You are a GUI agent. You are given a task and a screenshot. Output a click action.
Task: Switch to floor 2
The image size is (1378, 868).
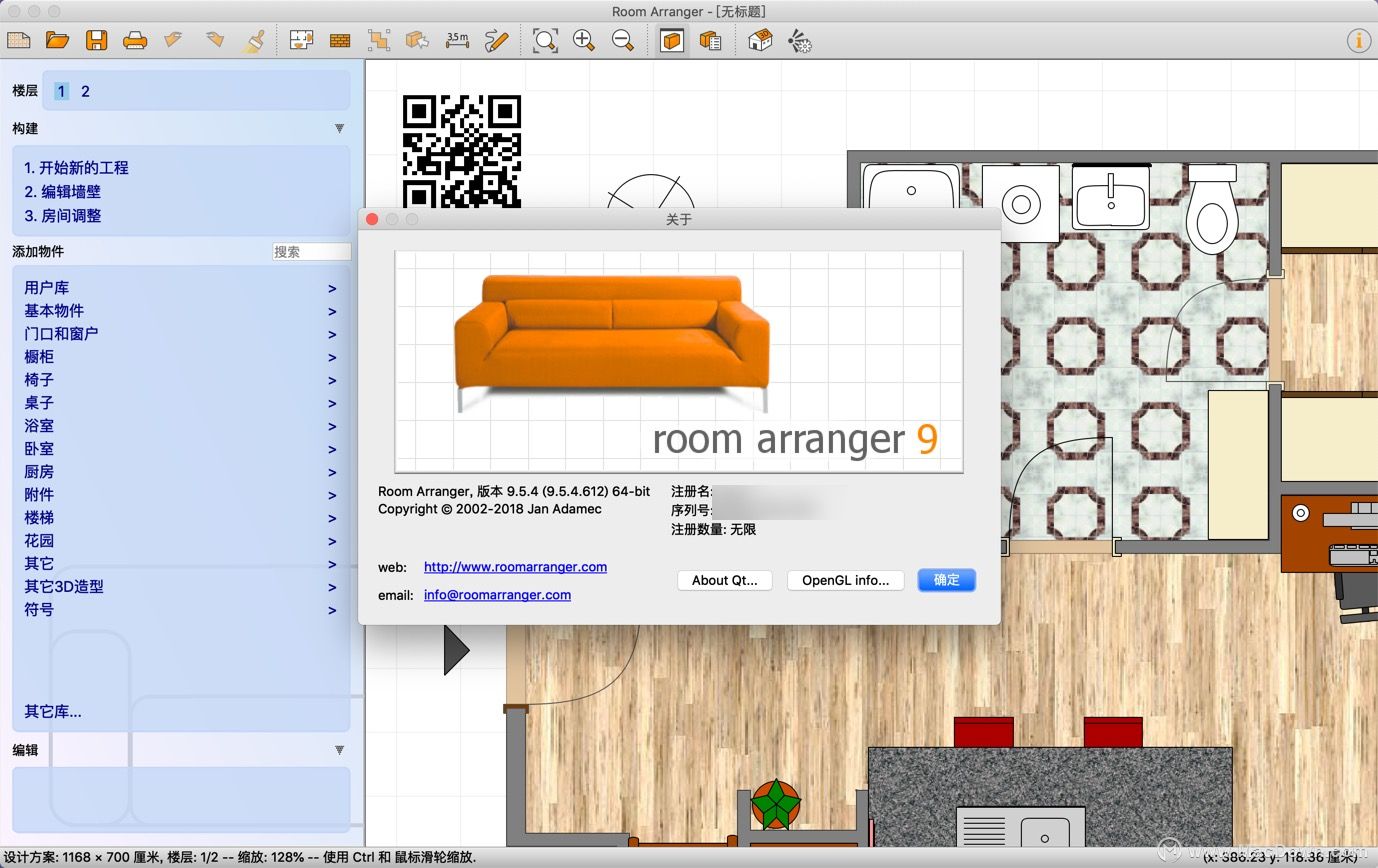coord(85,91)
